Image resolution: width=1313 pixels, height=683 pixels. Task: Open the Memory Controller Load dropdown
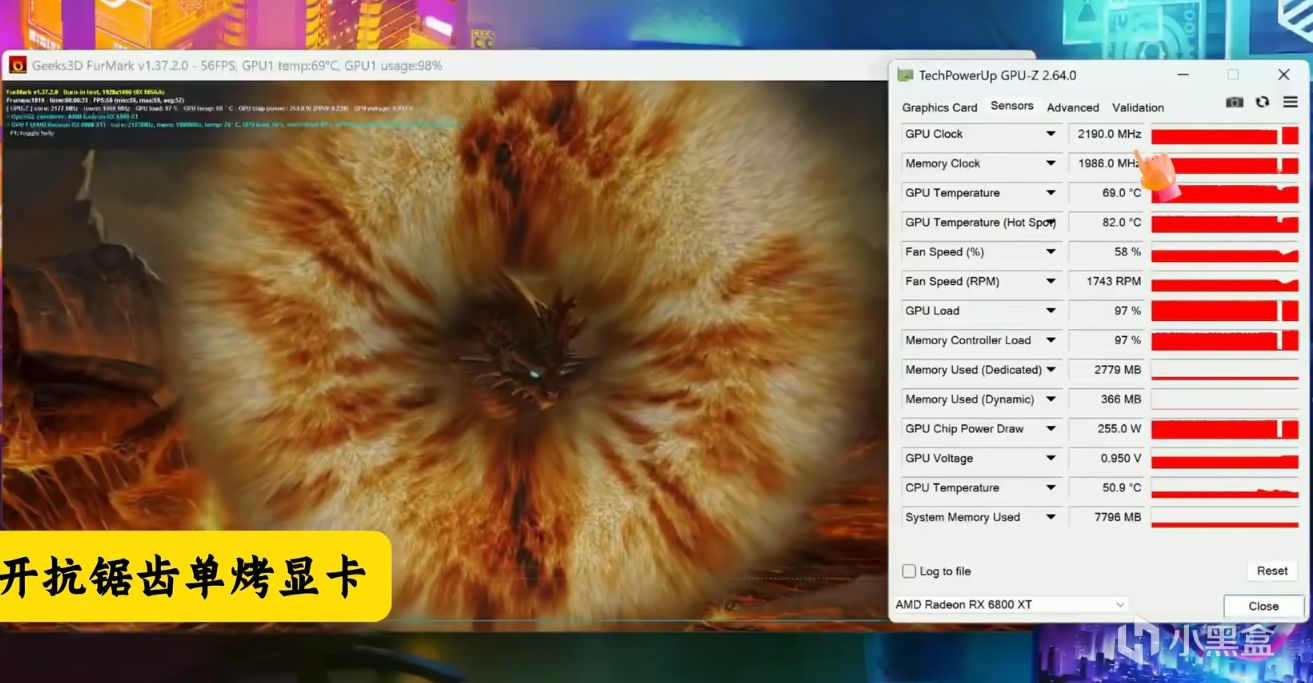pyautogui.click(x=1051, y=340)
